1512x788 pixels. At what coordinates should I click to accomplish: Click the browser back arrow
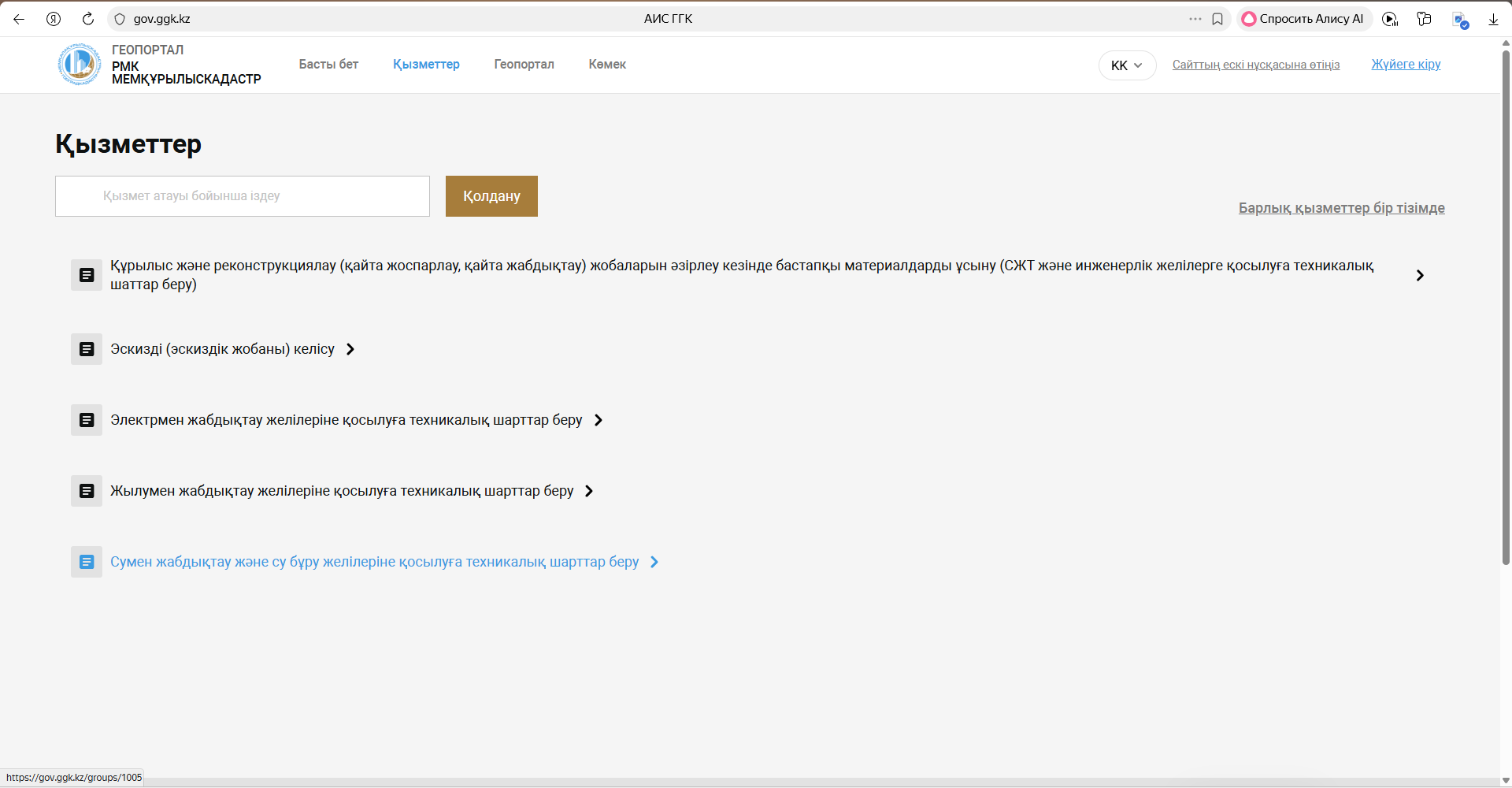19,19
